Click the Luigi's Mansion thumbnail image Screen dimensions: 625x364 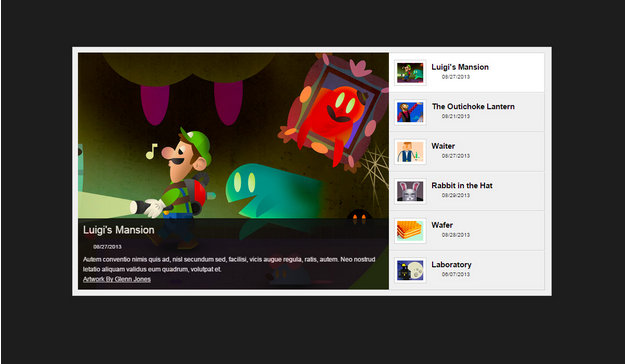coord(410,73)
